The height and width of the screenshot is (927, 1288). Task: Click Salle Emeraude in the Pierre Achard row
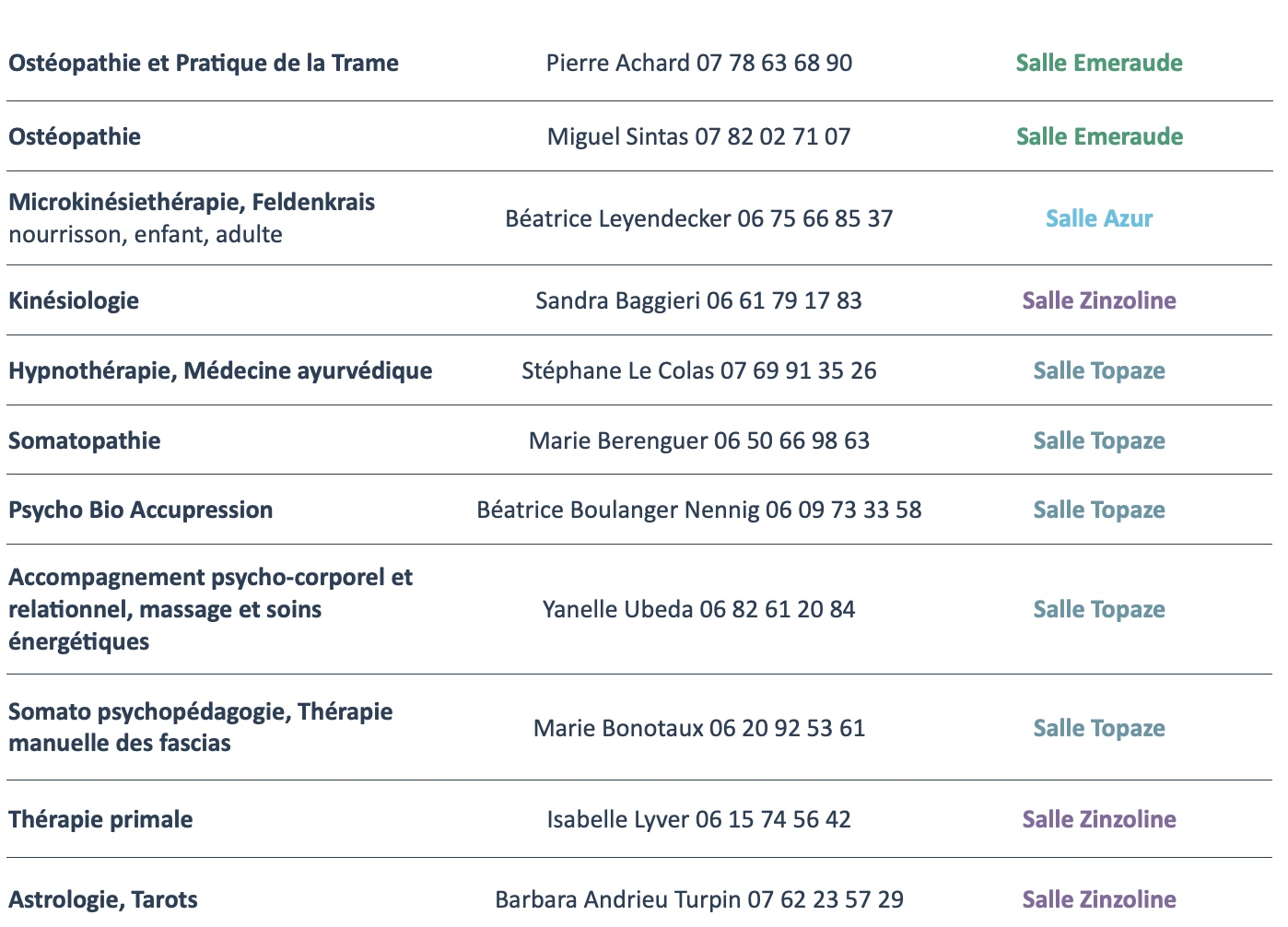coord(1099,64)
